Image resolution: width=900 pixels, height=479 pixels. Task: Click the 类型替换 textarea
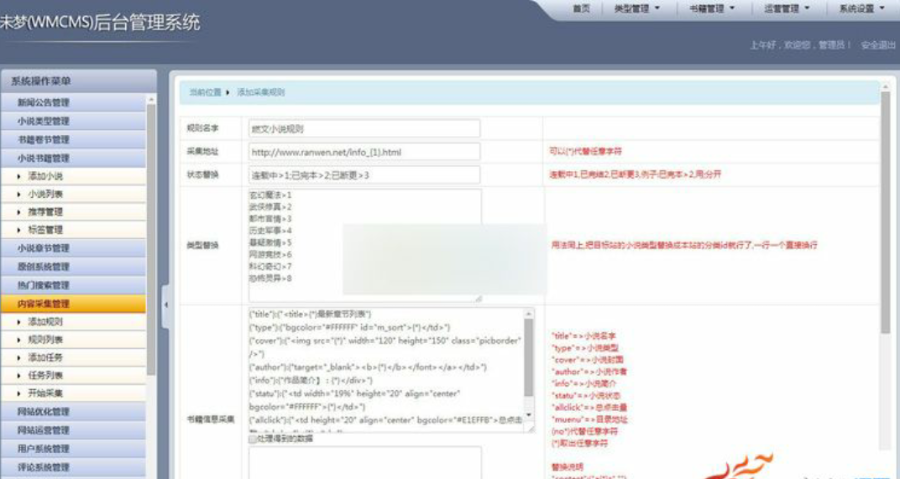365,245
